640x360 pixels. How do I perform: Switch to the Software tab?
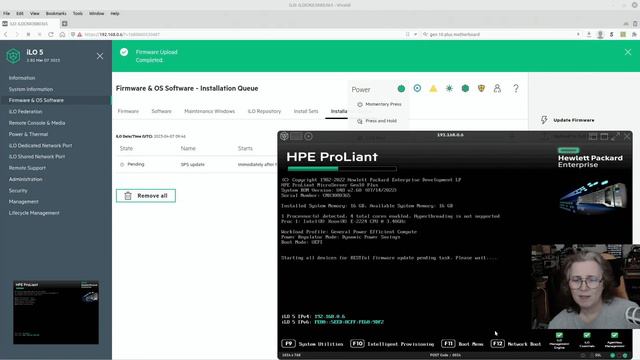coord(161,111)
